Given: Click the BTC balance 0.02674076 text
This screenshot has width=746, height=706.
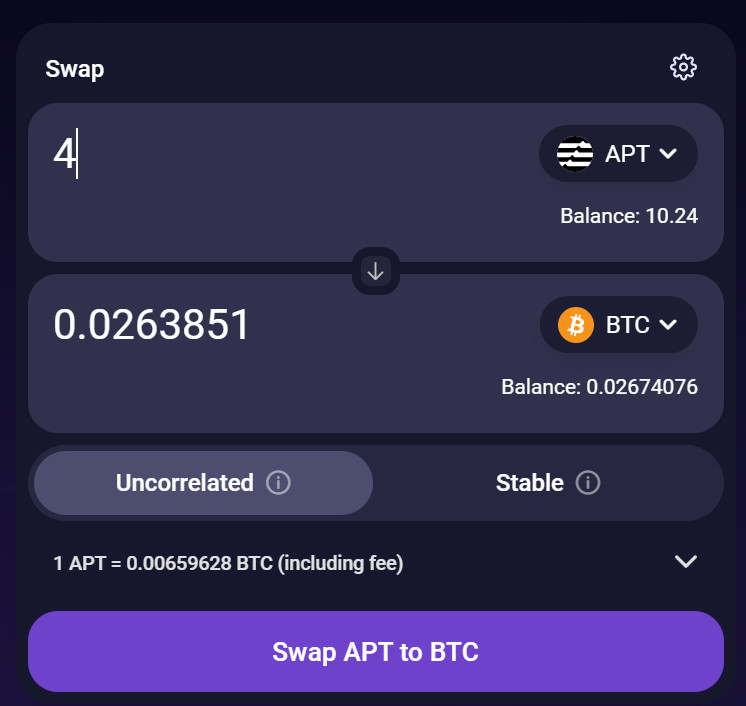Looking at the screenshot, I should coord(599,387).
